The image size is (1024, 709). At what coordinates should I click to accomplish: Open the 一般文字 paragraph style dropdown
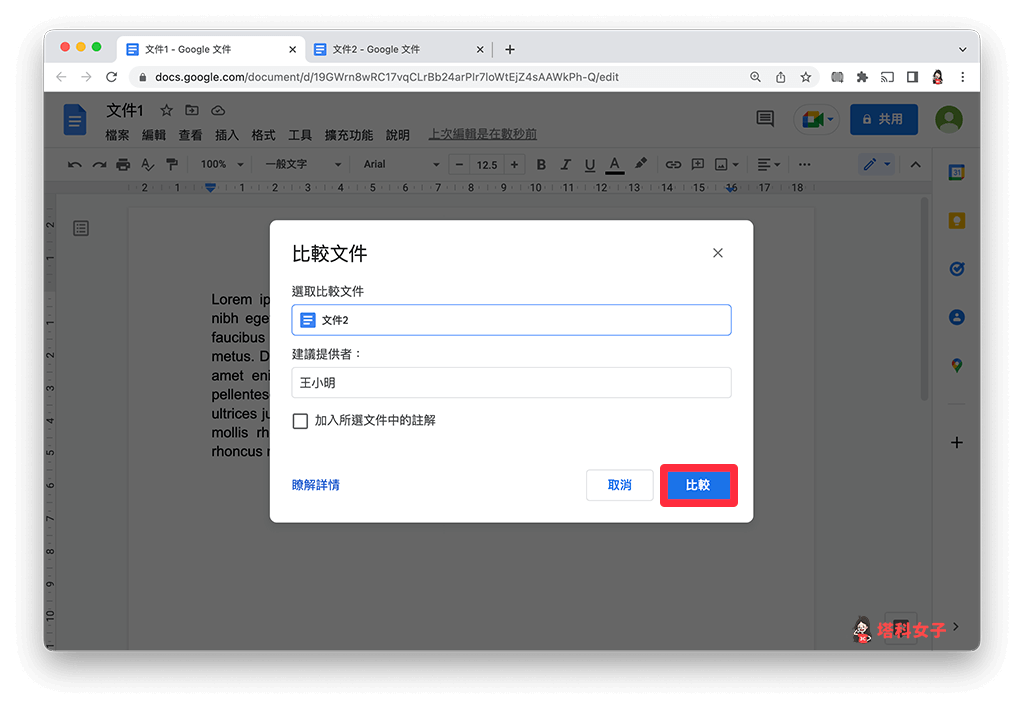[303, 165]
